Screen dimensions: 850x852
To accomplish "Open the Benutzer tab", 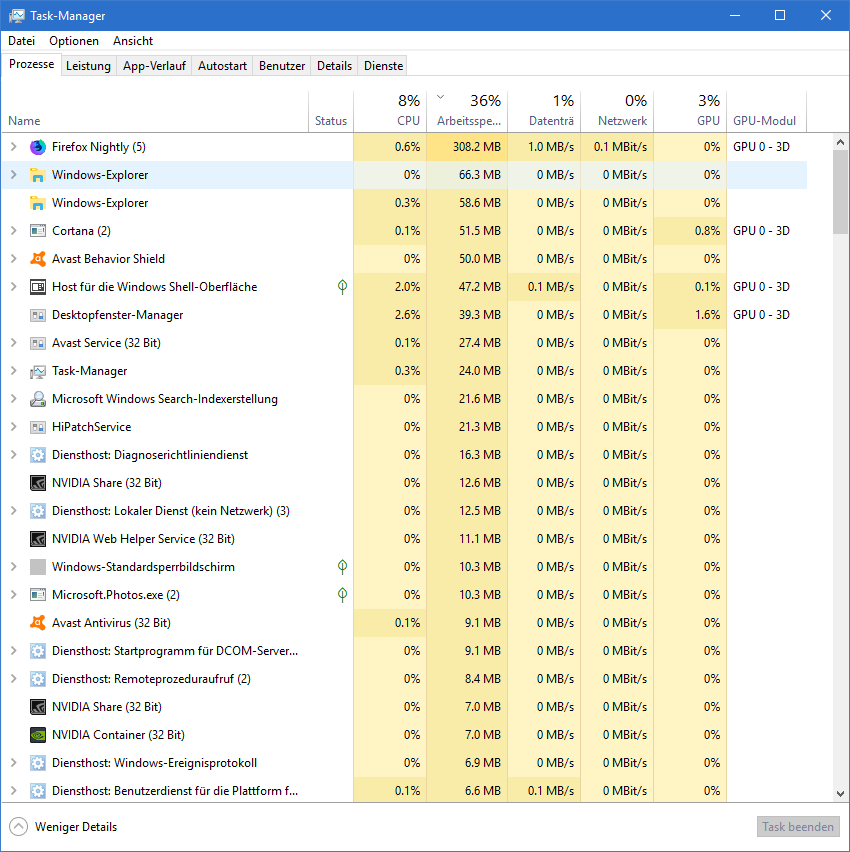I will tap(282, 66).
